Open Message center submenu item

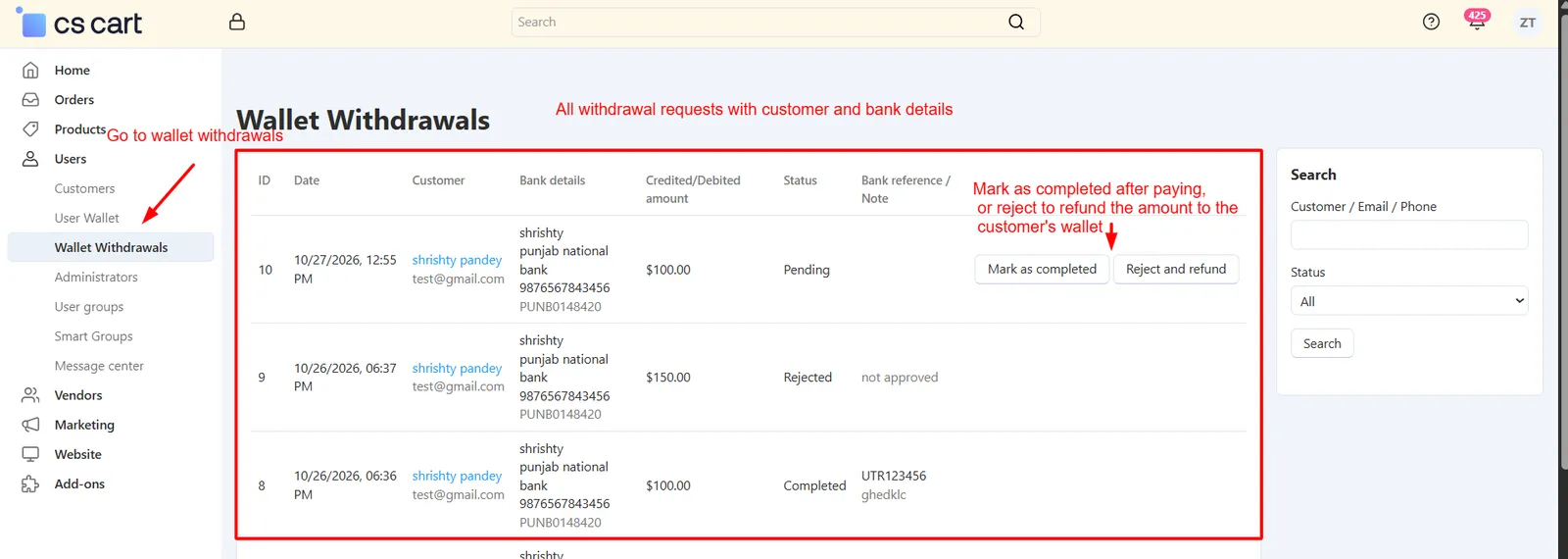[99, 366]
